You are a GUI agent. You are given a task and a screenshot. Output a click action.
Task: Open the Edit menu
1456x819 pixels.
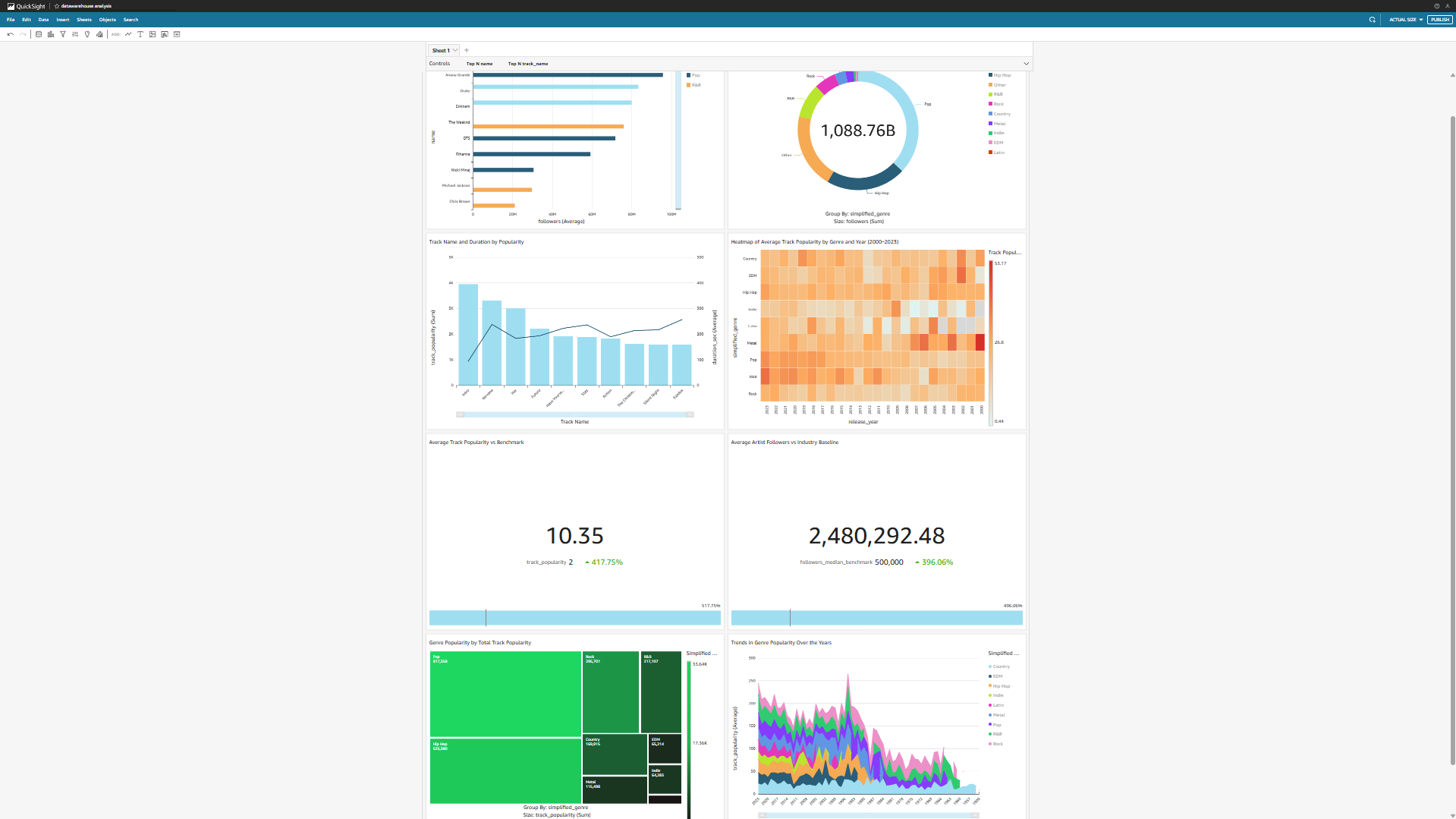[27, 20]
